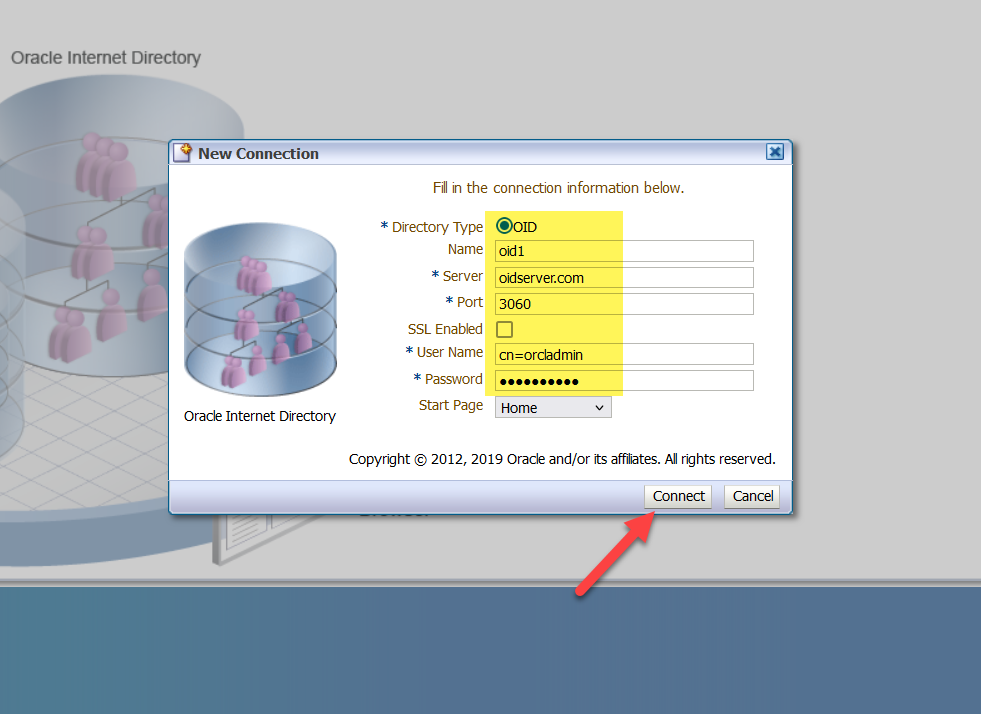The width and height of the screenshot is (981, 714).
Task: Click the User Name input field
Action: coord(624,354)
